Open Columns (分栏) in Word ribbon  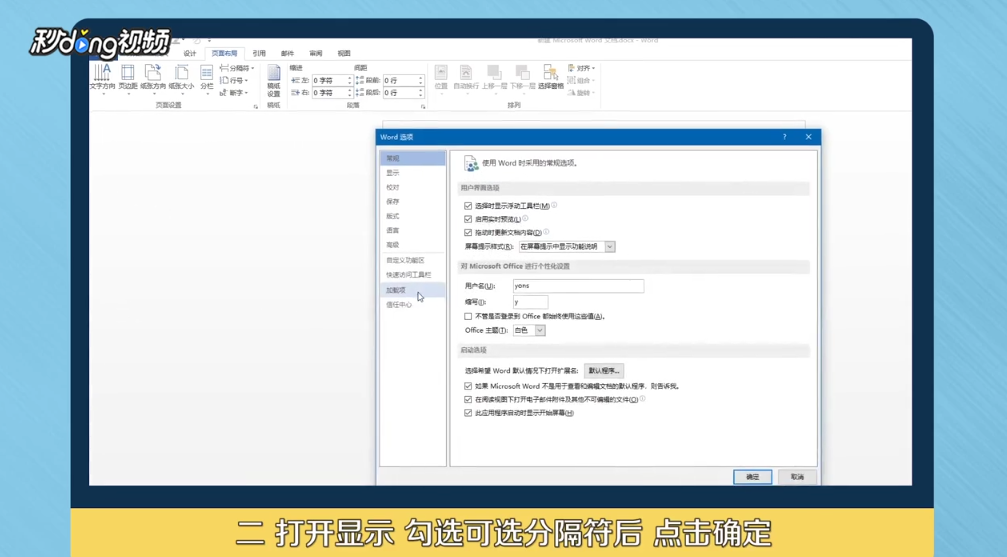pos(207,77)
